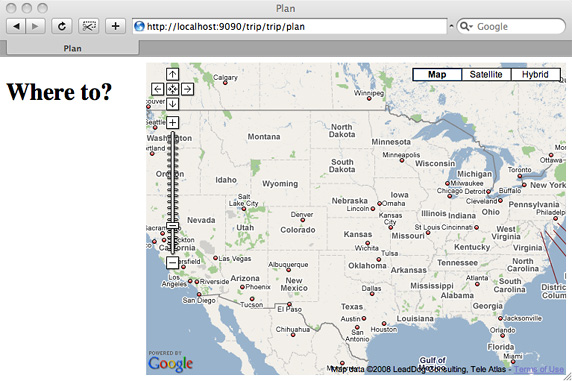Click the Orlando city marker
The width and height of the screenshot is (572, 381).
pyautogui.click(x=503, y=335)
